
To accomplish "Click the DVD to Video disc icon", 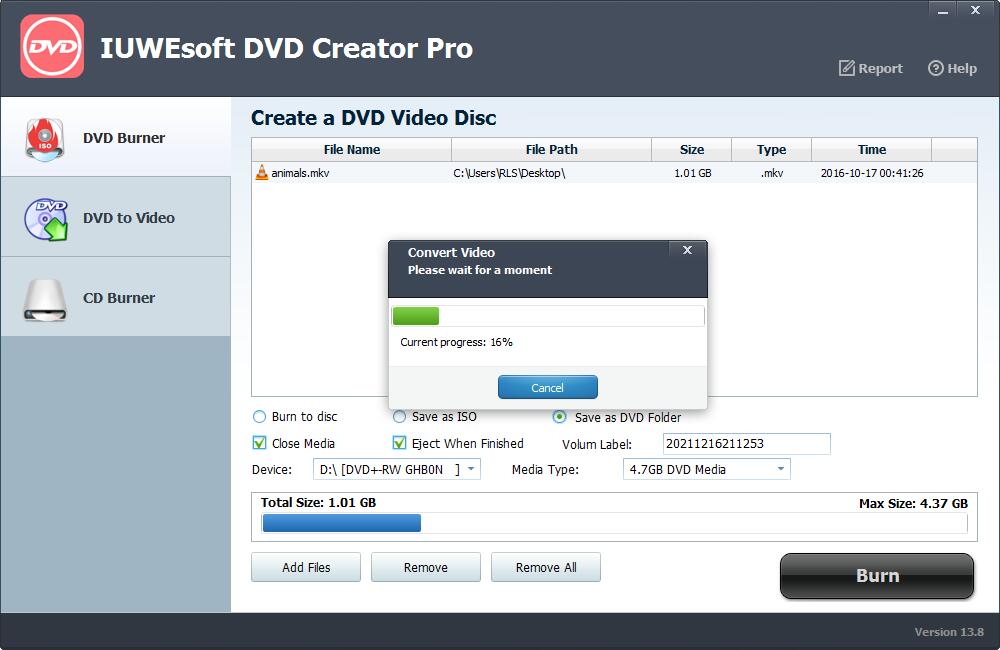I will tap(46, 219).
